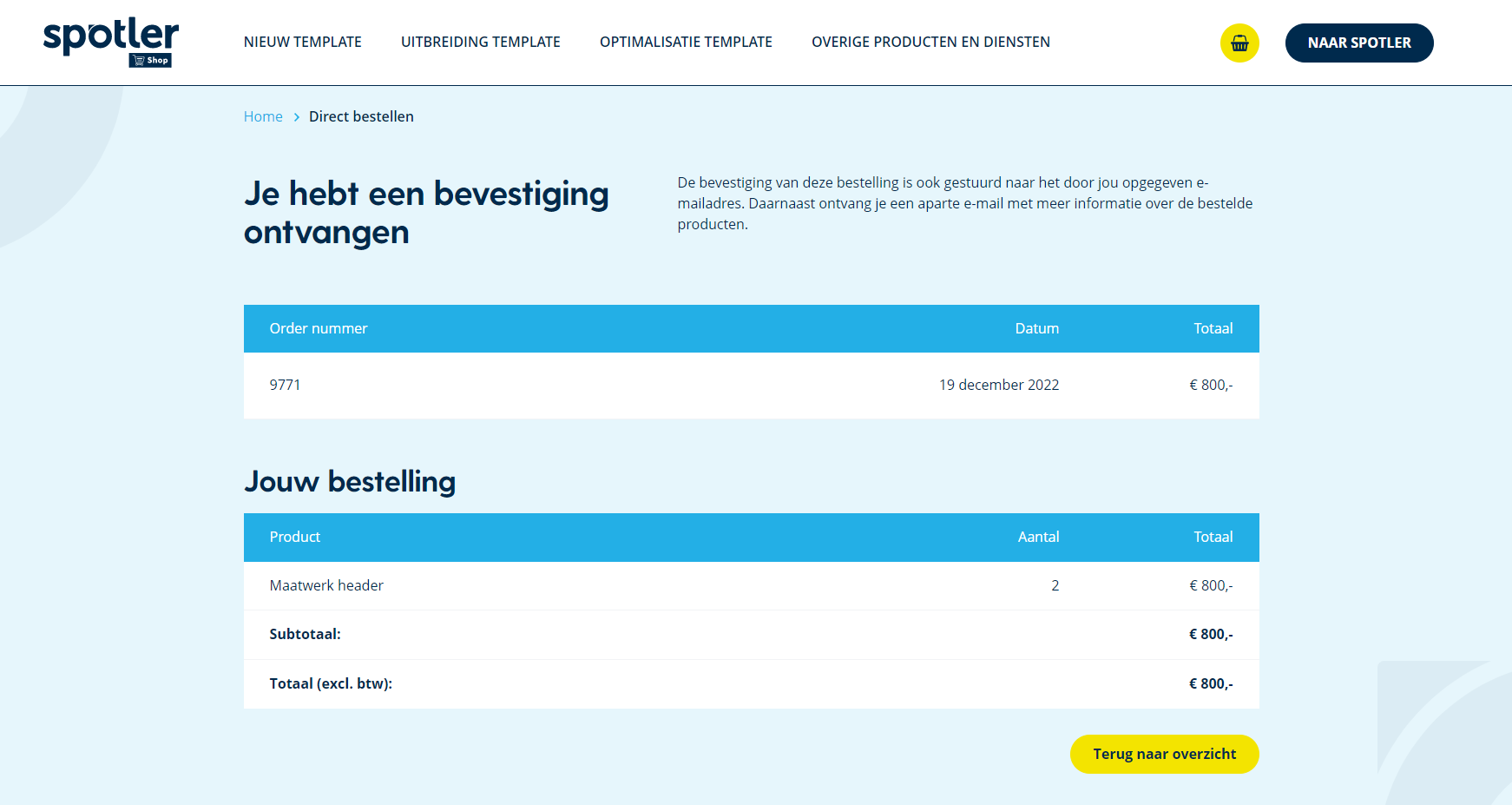
Task: Click the Terug naar overzicht button
Action: pos(1165,754)
